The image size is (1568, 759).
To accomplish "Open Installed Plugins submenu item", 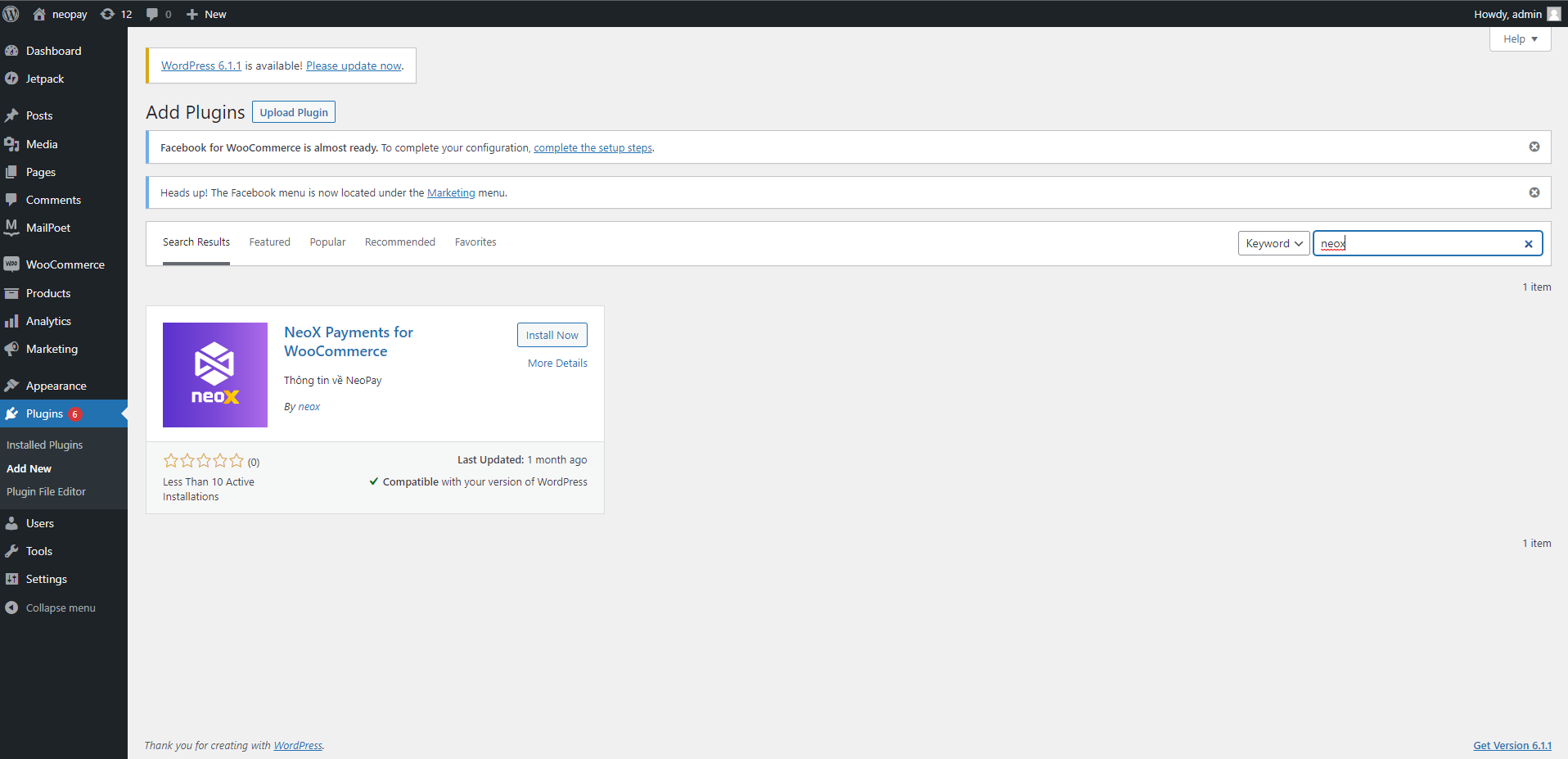I will click(x=45, y=445).
